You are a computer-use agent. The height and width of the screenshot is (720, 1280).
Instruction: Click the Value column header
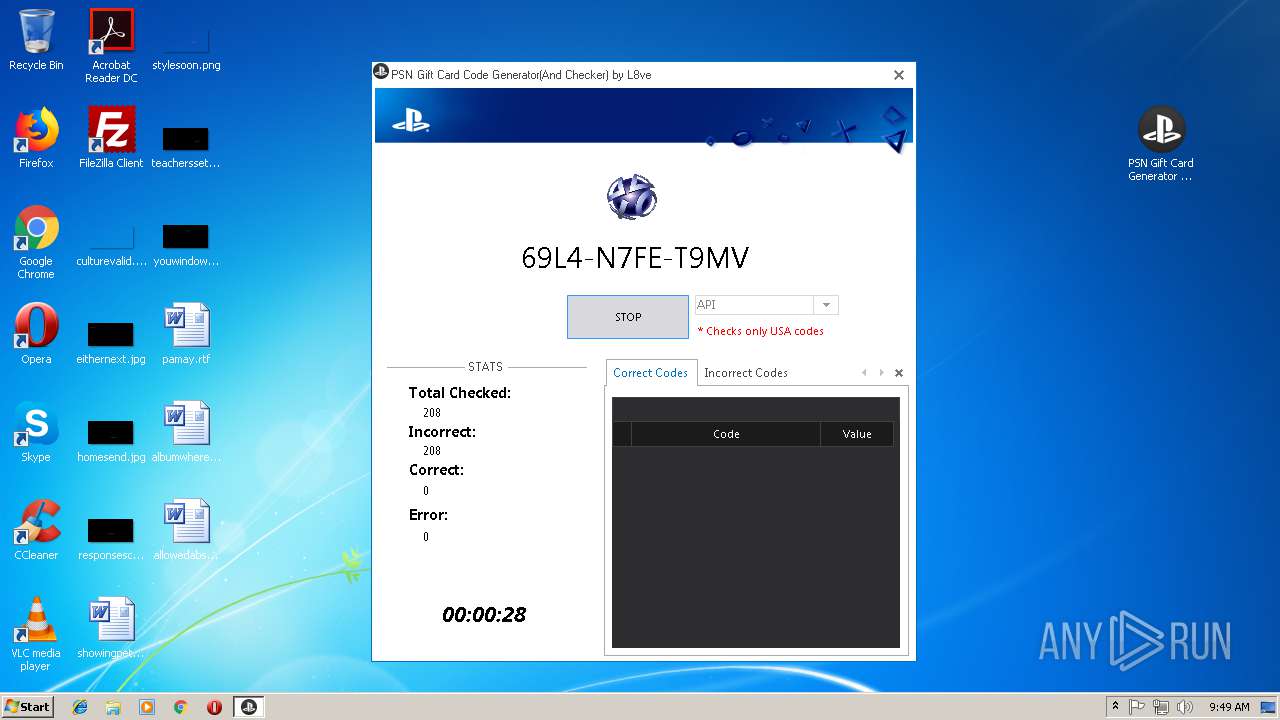click(857, 434)
